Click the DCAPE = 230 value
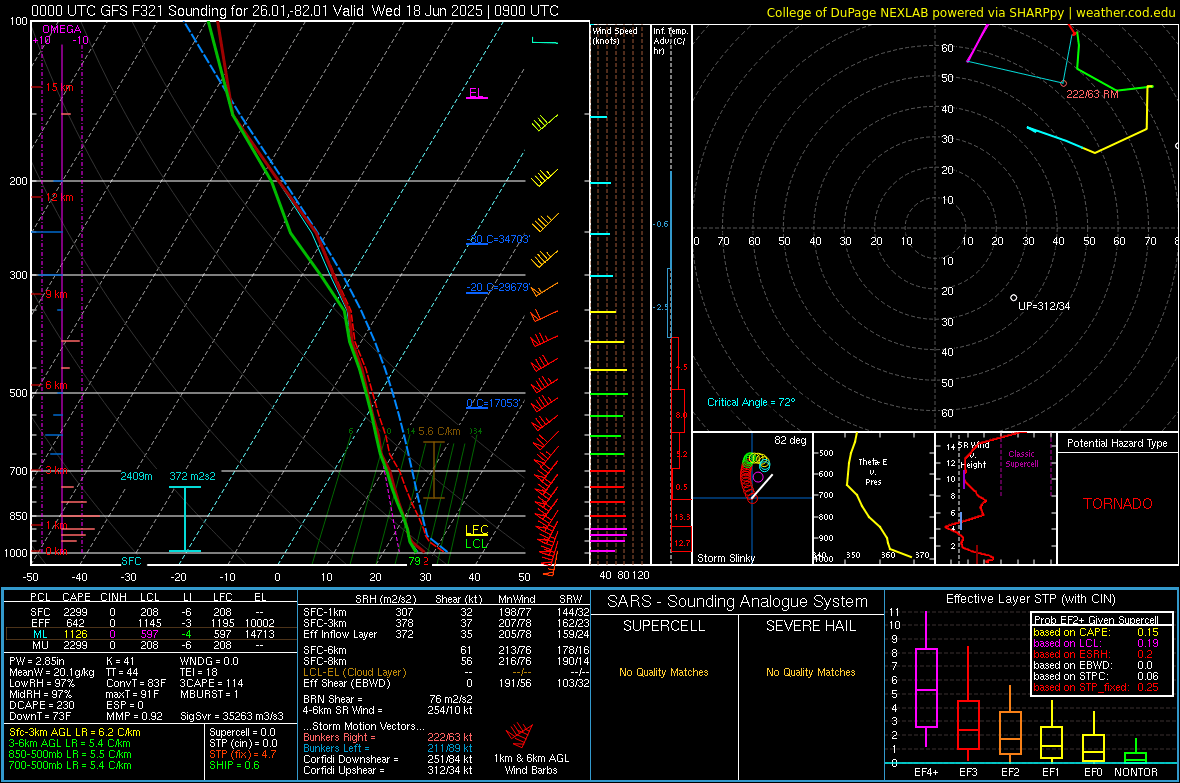Image resolution: width=1180 pixels, height=783 pixels. click(x=42, y=705)
